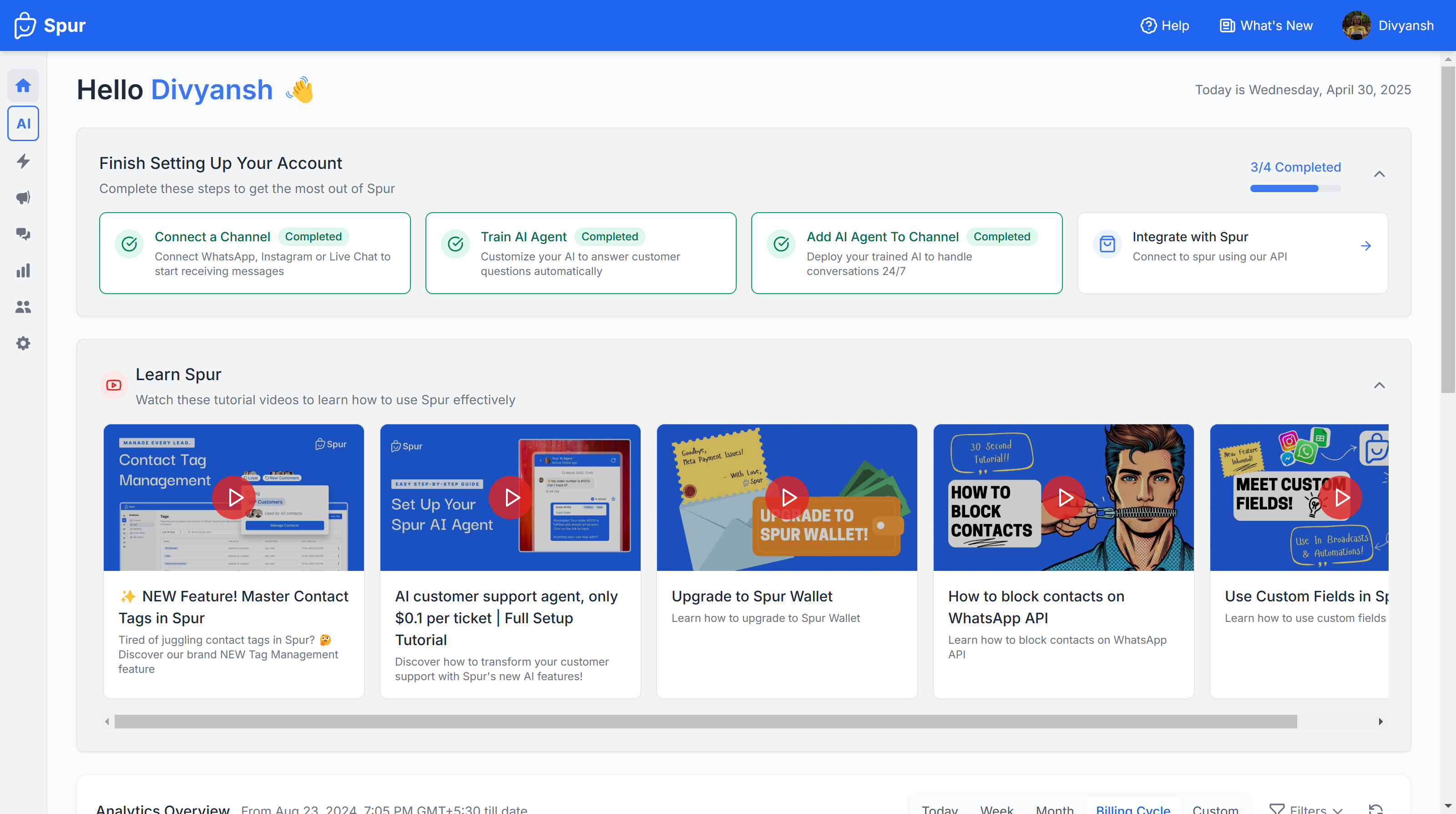Select the Billing Cycle tab

coord(1132,809)
